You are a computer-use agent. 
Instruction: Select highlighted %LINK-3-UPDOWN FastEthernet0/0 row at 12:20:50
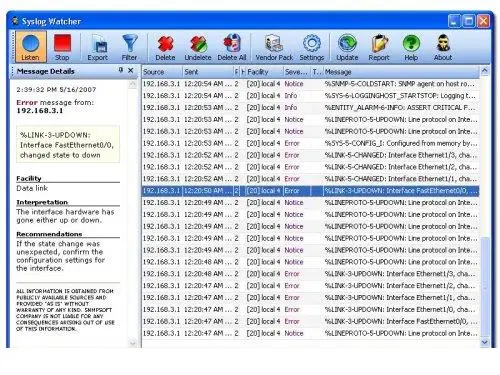pyautogui.click(x=310, y=191)
